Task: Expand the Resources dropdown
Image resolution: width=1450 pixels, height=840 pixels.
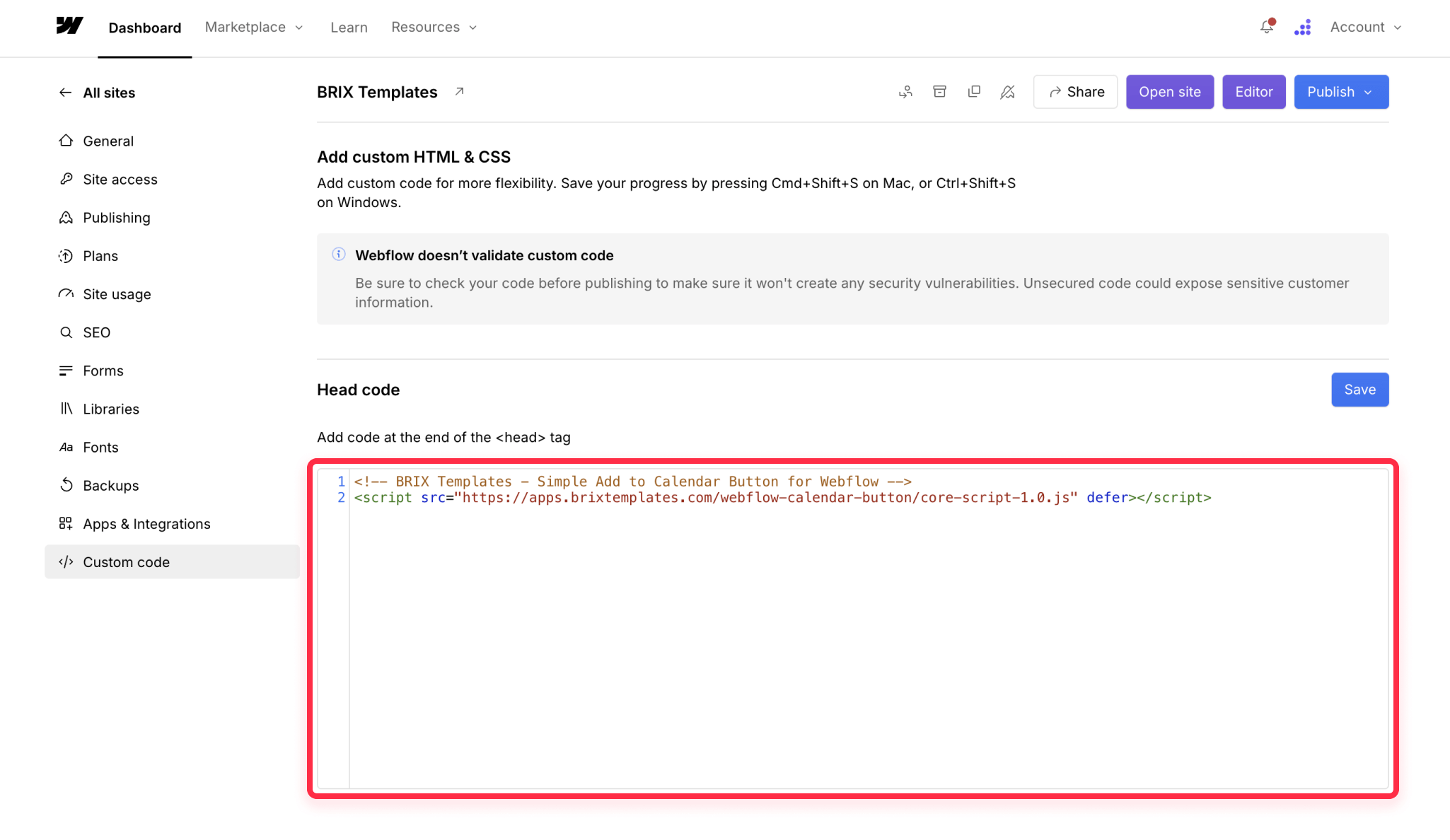Action: click(x=434, y=27)
